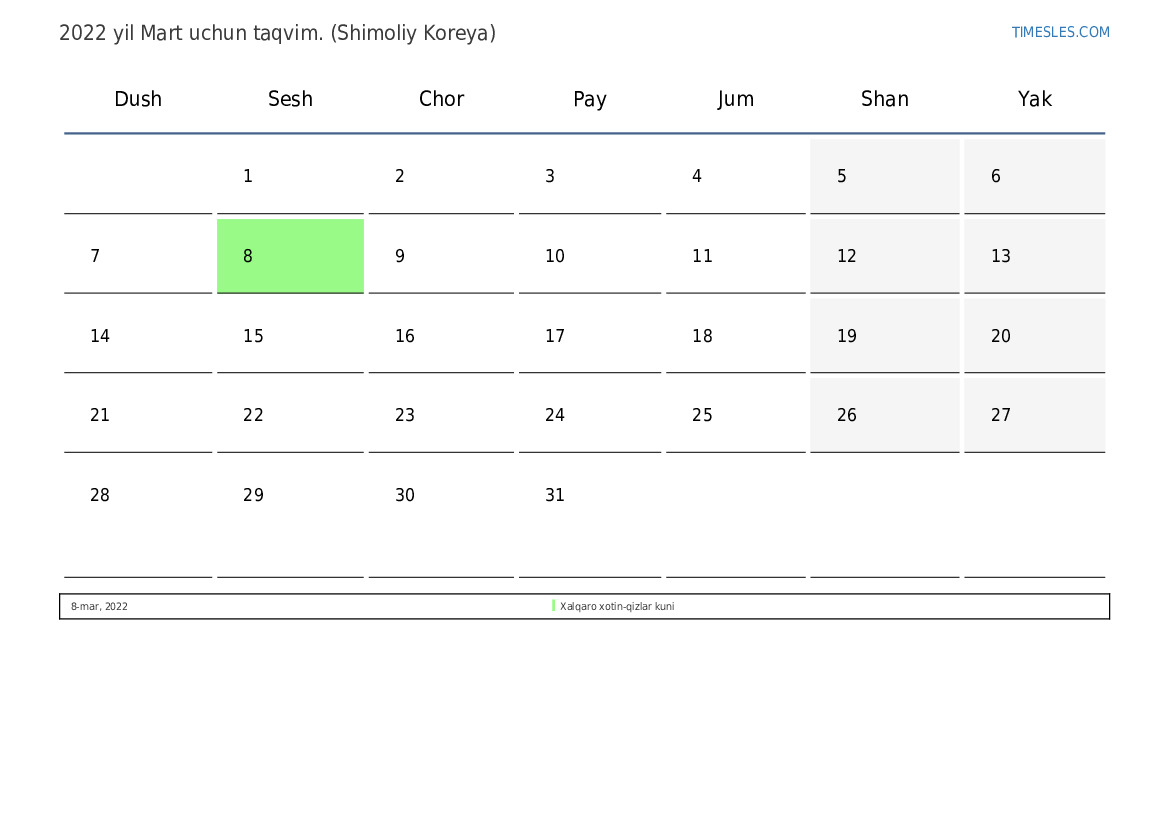
Task: Select Saturday date 12
Action: pos(885,256)
